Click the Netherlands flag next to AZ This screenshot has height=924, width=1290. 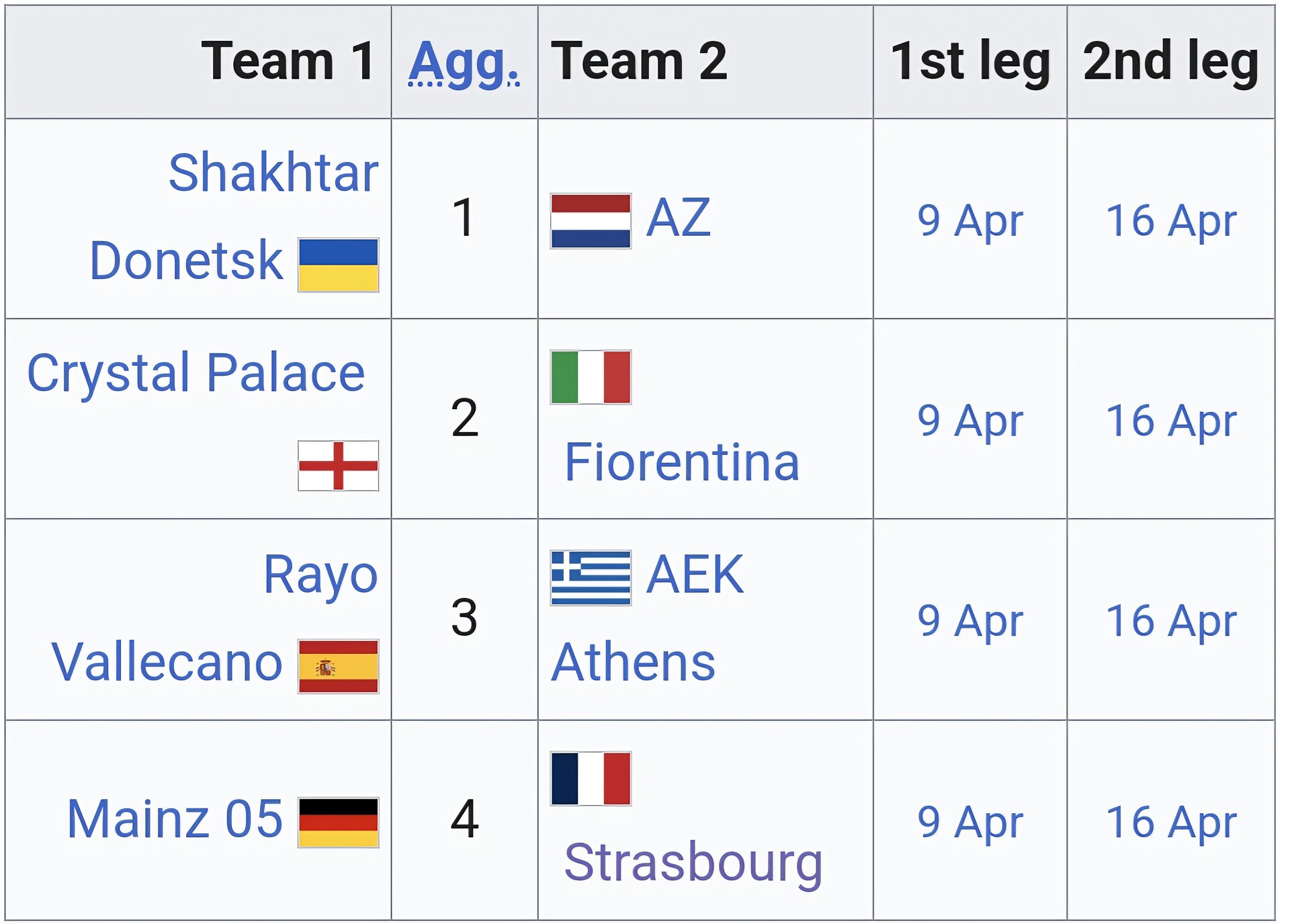pos(590,221)
